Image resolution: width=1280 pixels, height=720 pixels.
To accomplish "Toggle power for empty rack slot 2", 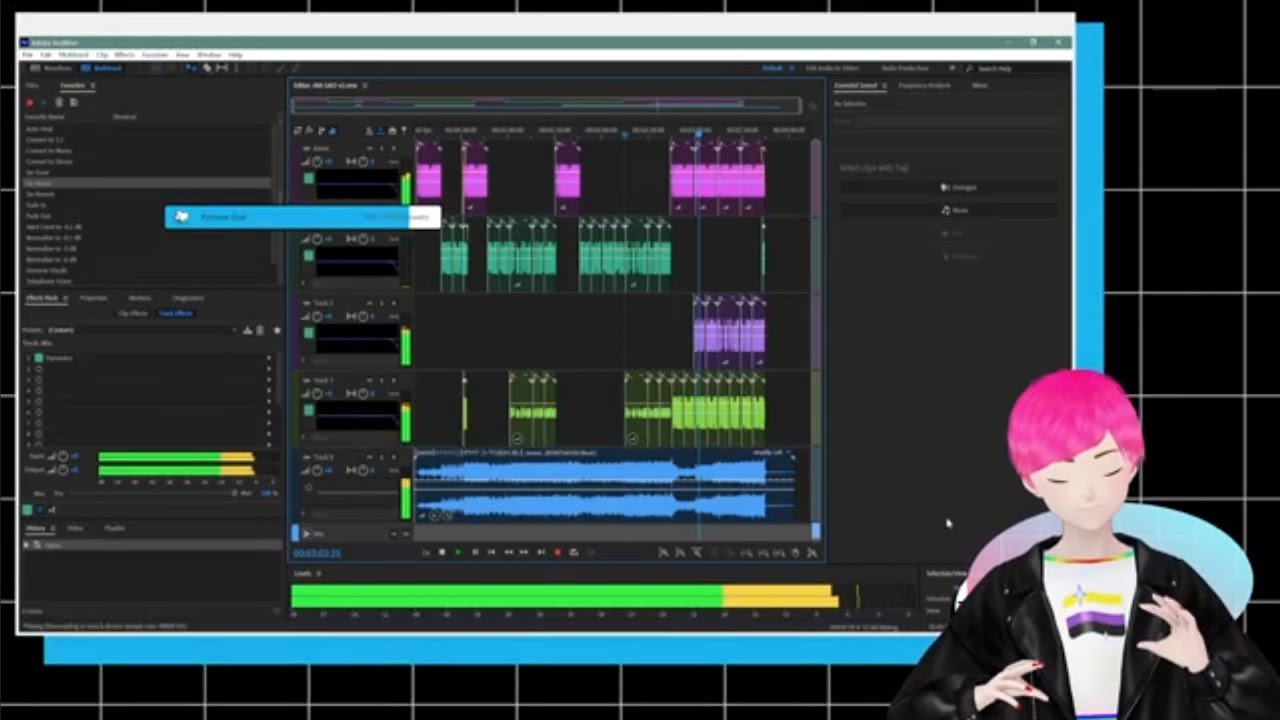I will tap(39, 369).
